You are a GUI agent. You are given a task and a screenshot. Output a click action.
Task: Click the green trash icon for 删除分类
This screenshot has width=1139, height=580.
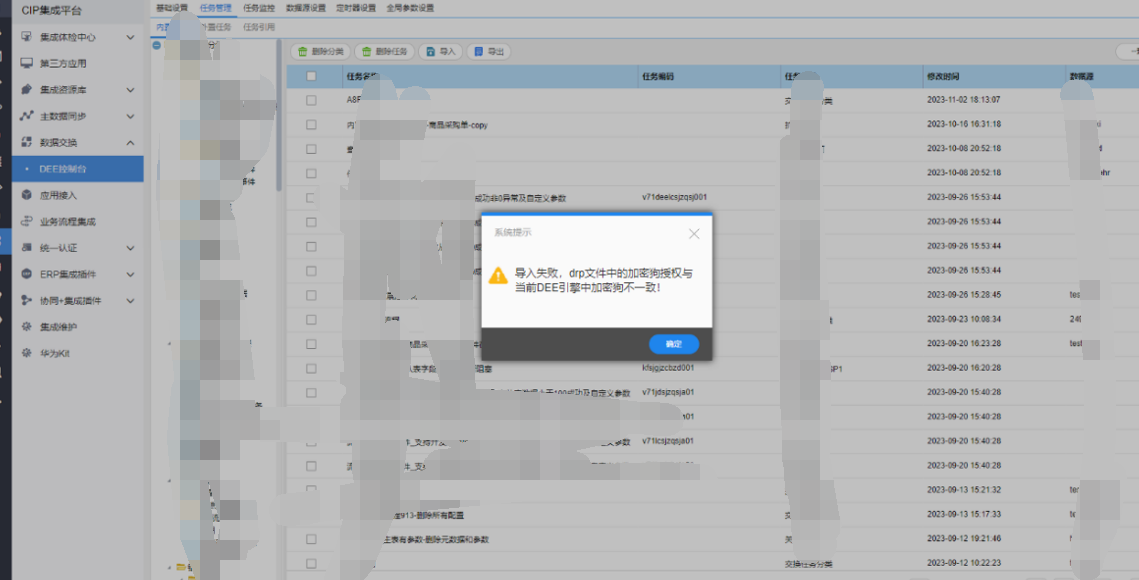tap(303, 52)
